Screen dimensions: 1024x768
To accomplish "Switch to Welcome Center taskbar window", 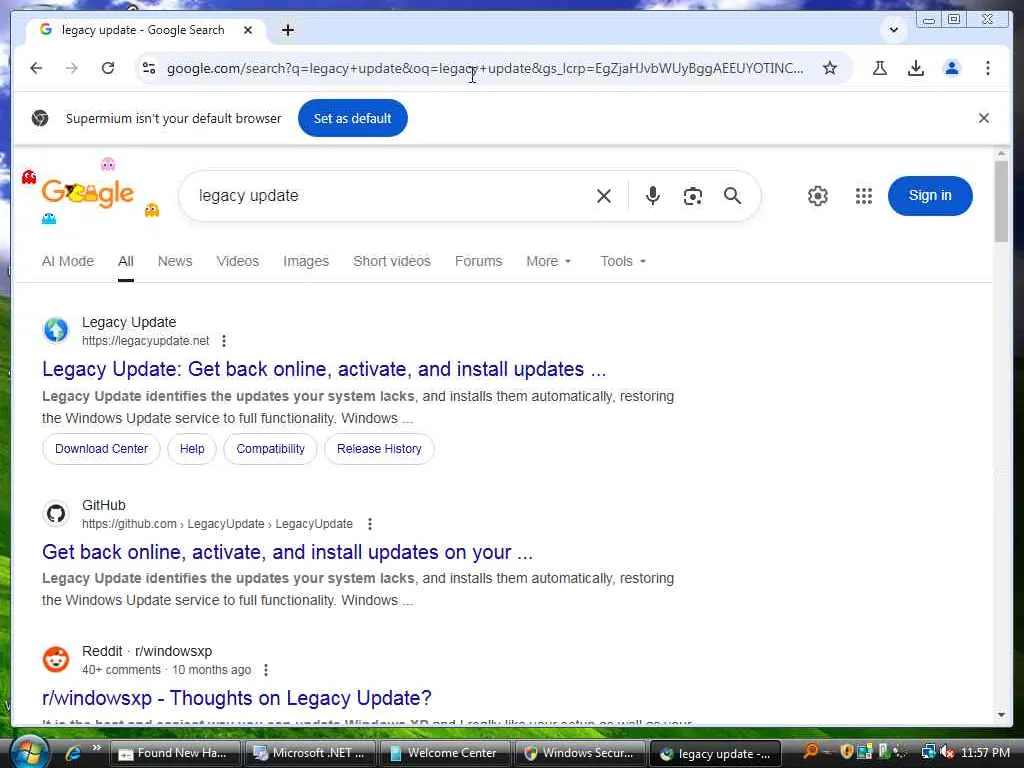I will coord(445,753).
